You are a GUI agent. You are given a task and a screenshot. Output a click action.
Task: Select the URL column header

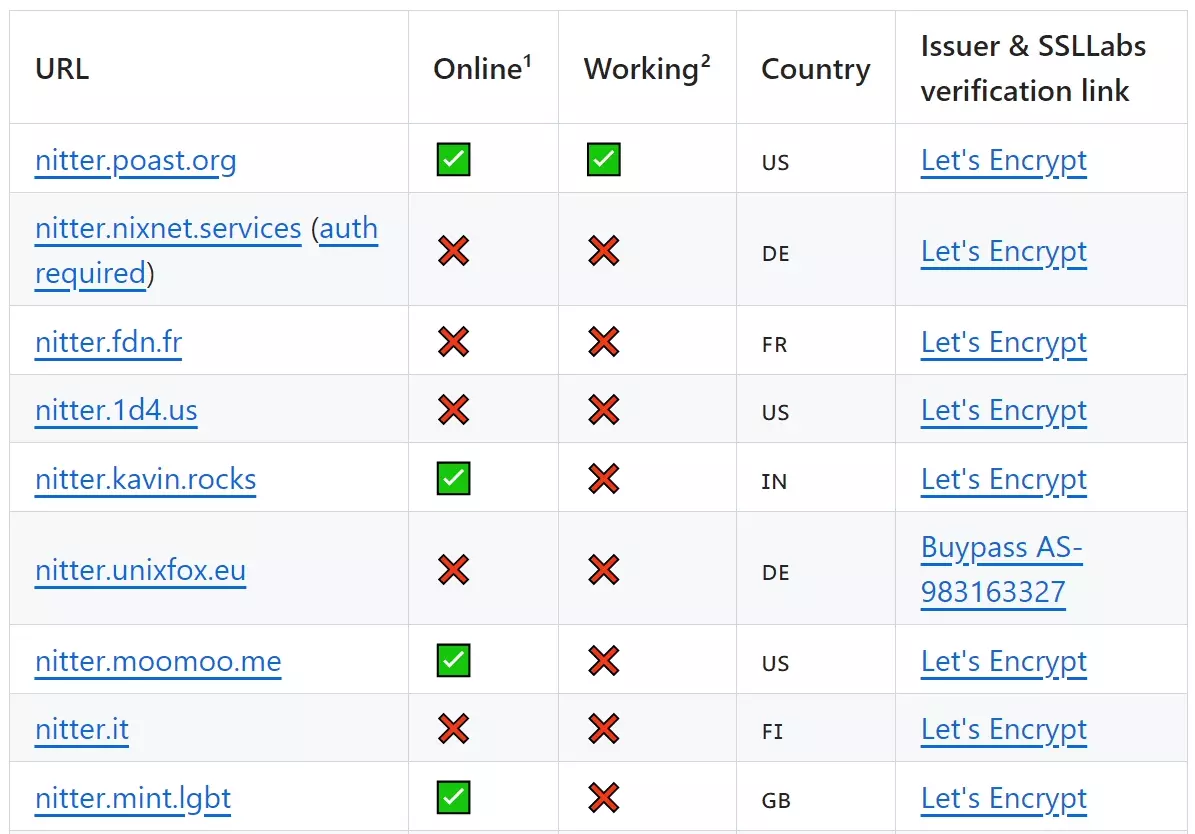point(61,68)
